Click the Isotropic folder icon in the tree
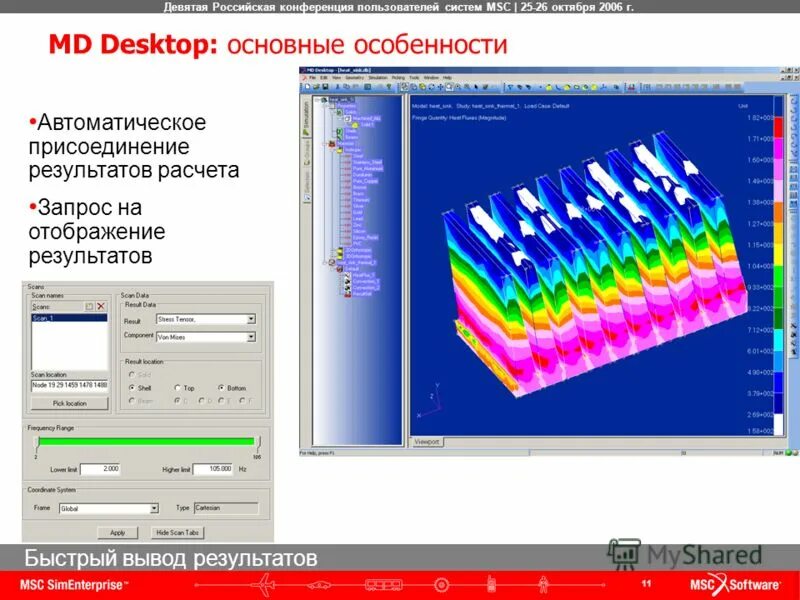The height and width of the screenshot is (600, 800). pos(340,150)
